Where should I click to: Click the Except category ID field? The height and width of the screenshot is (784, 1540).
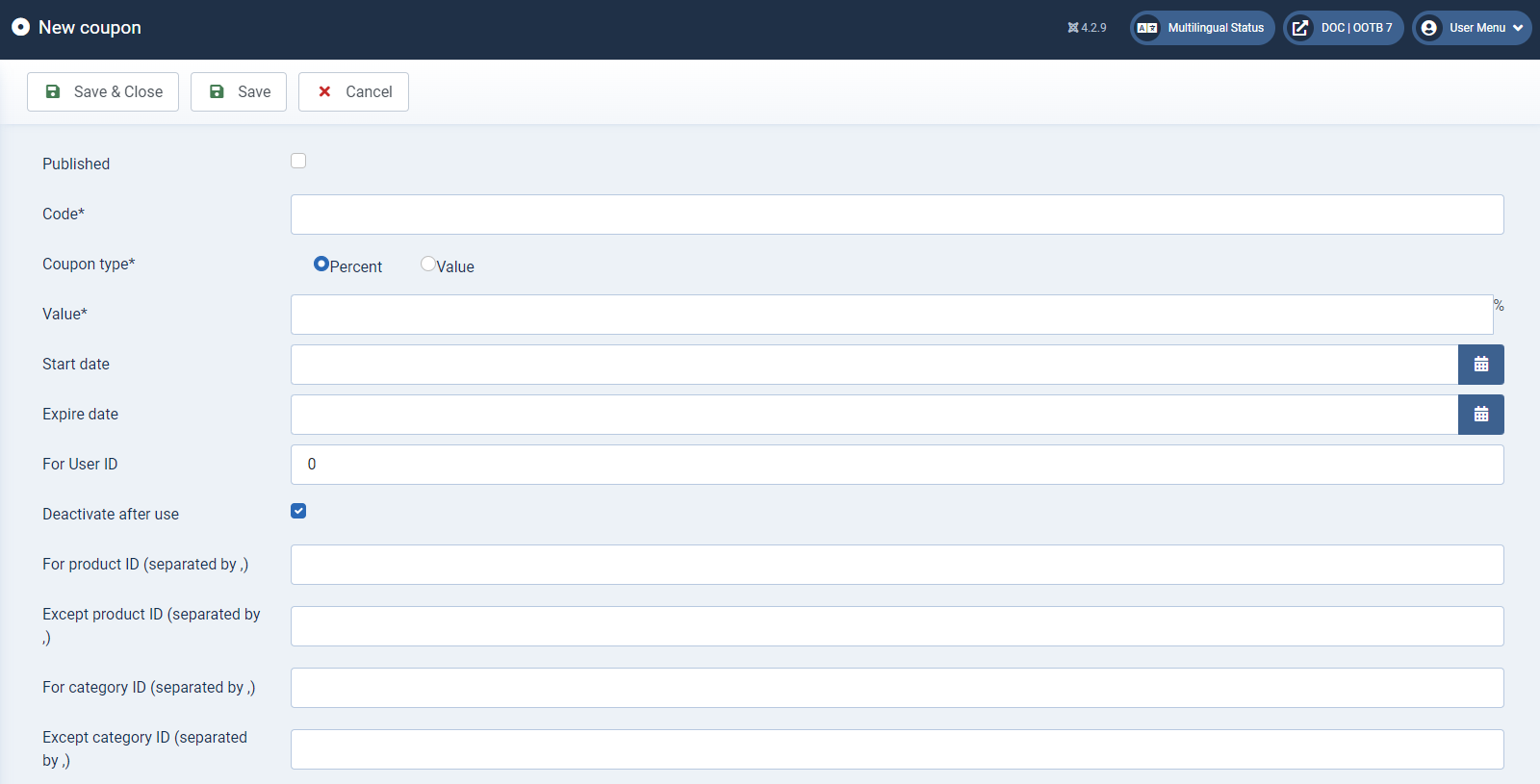click(897, 749)
